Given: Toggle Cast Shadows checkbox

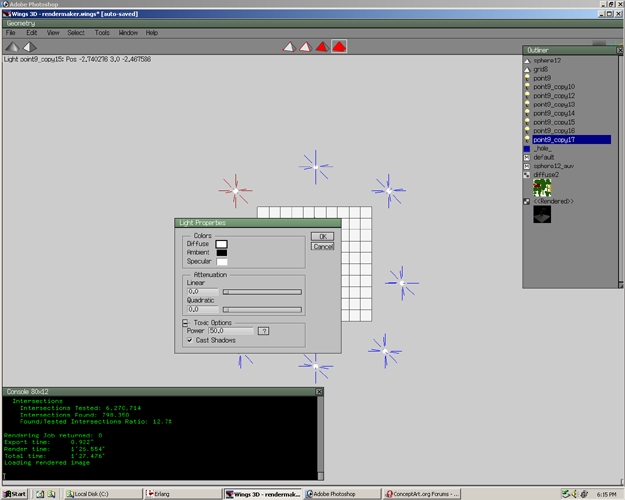Looking at the screenshot, I should pyautogui.click(x=190, y=340).
